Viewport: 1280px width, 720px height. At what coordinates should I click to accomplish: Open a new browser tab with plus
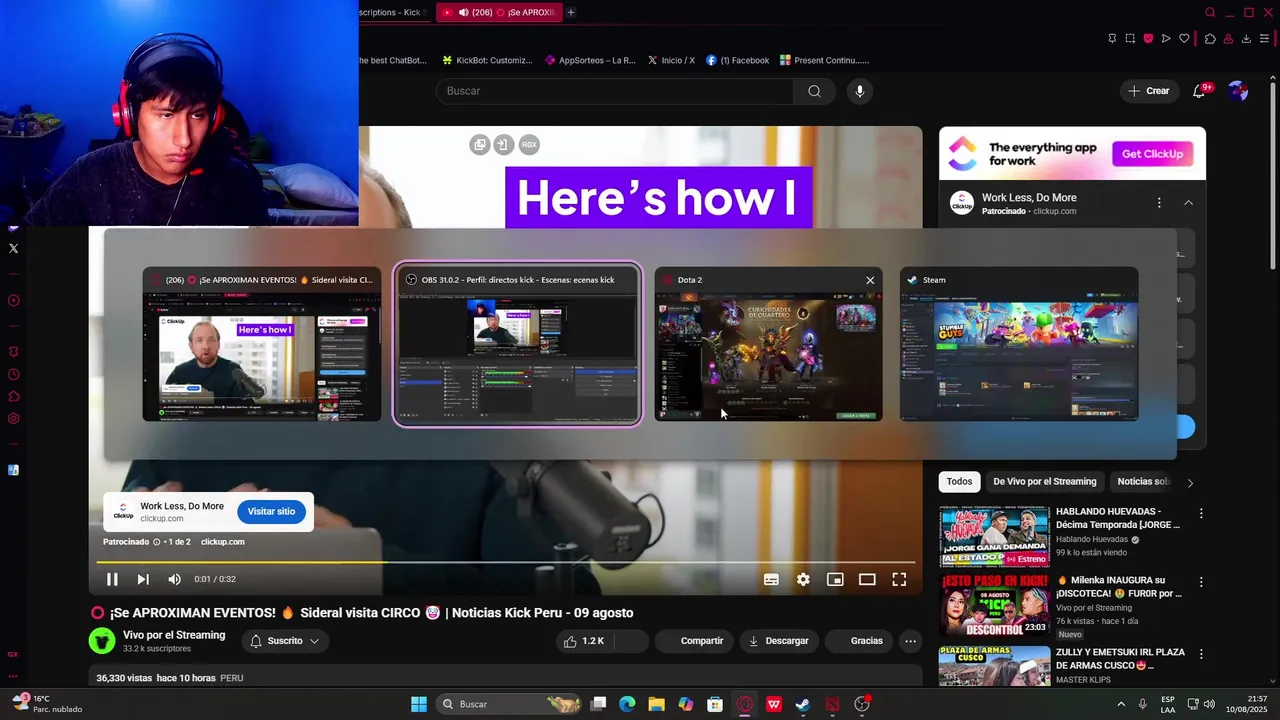coord(570,12)
